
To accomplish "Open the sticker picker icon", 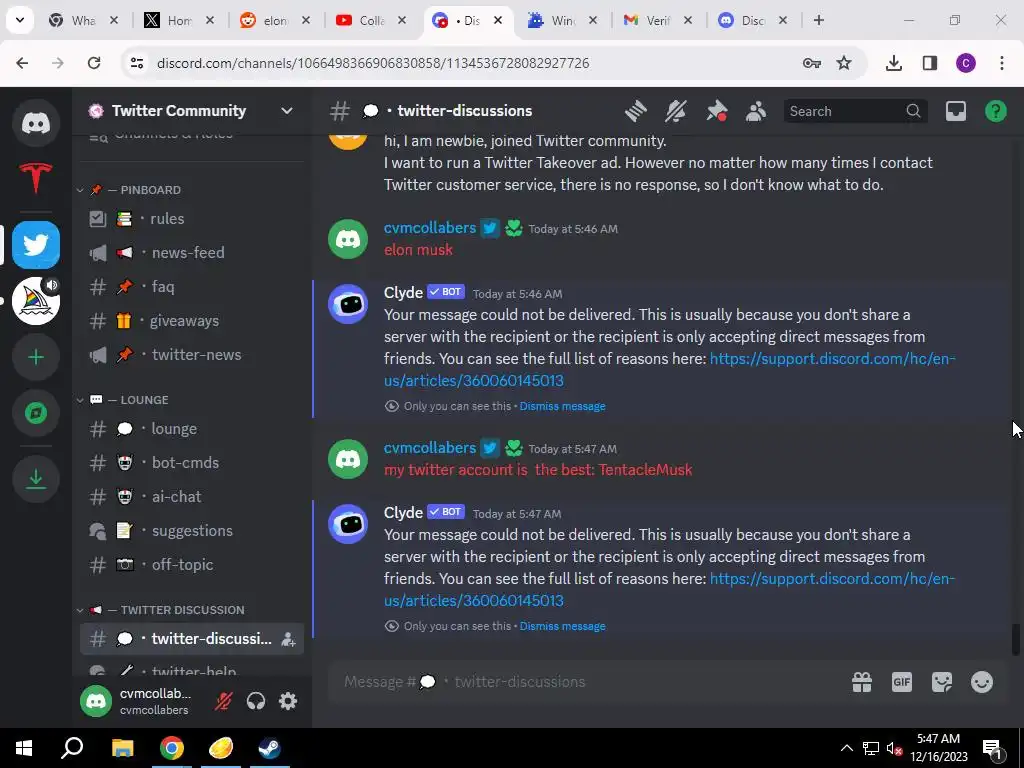I will pyautogui.click(x=942, y=682).
